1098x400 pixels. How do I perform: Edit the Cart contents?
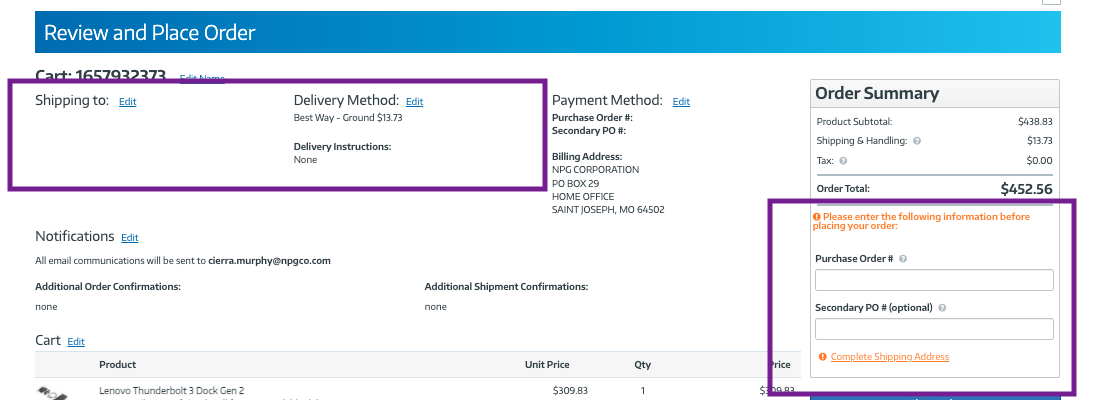tap(76, 341)
